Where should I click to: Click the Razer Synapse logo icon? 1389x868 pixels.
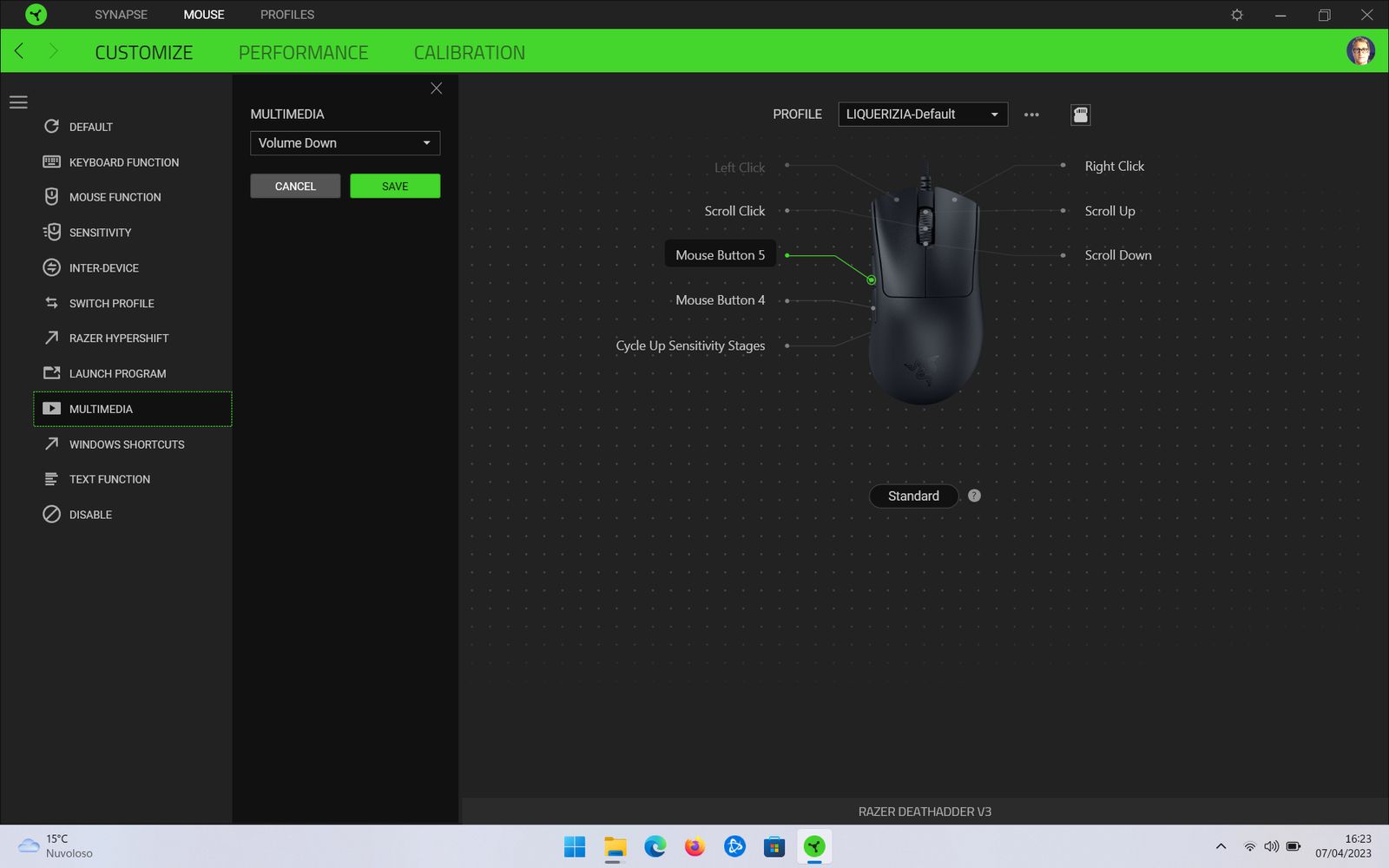click(x=36, y=15)
